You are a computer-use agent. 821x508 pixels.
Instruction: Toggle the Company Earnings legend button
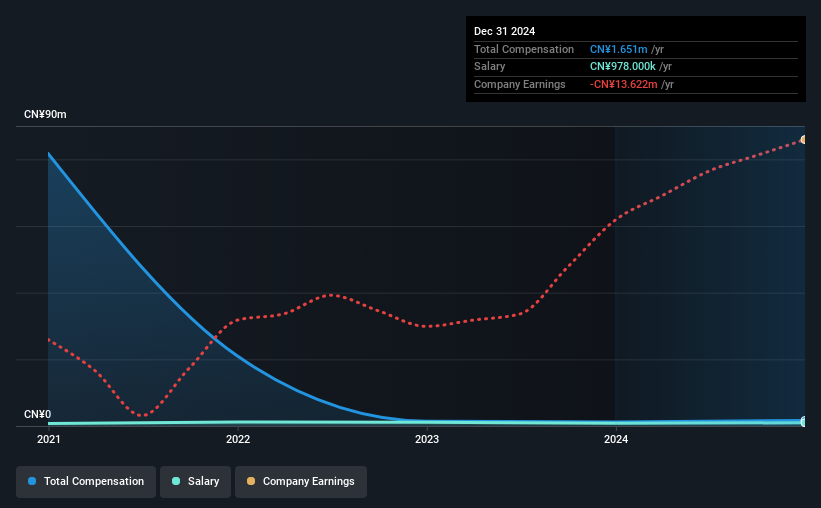(301, 482)
